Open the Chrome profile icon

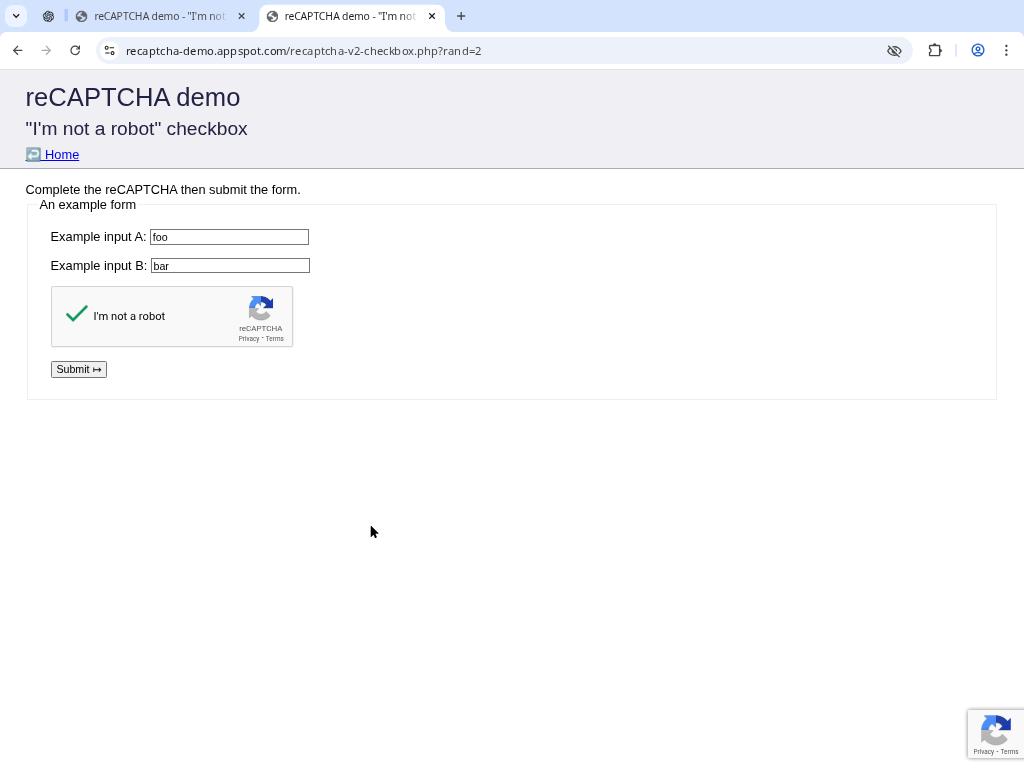click(978, 50)
